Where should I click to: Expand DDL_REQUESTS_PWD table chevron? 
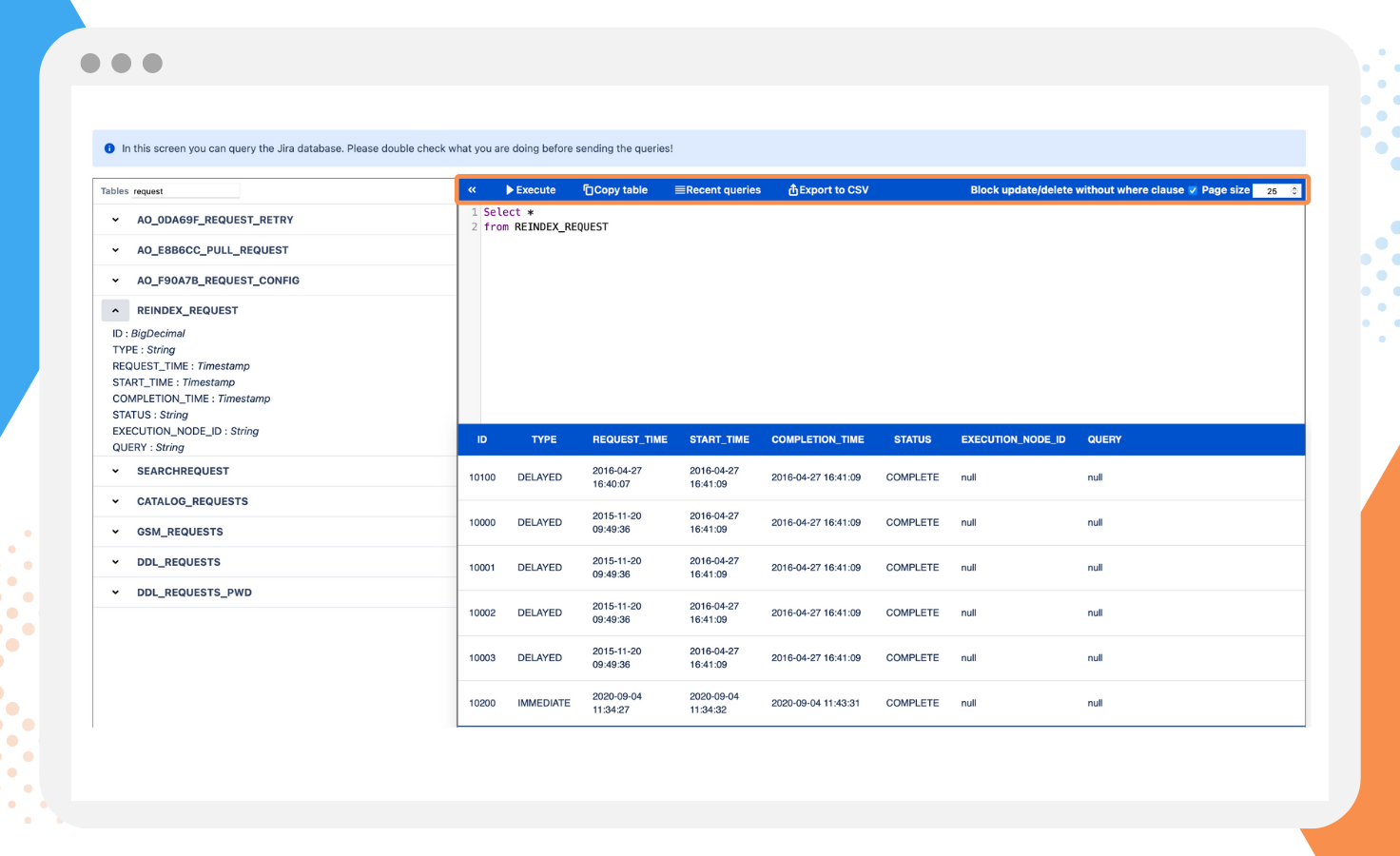tap(115, 593)
